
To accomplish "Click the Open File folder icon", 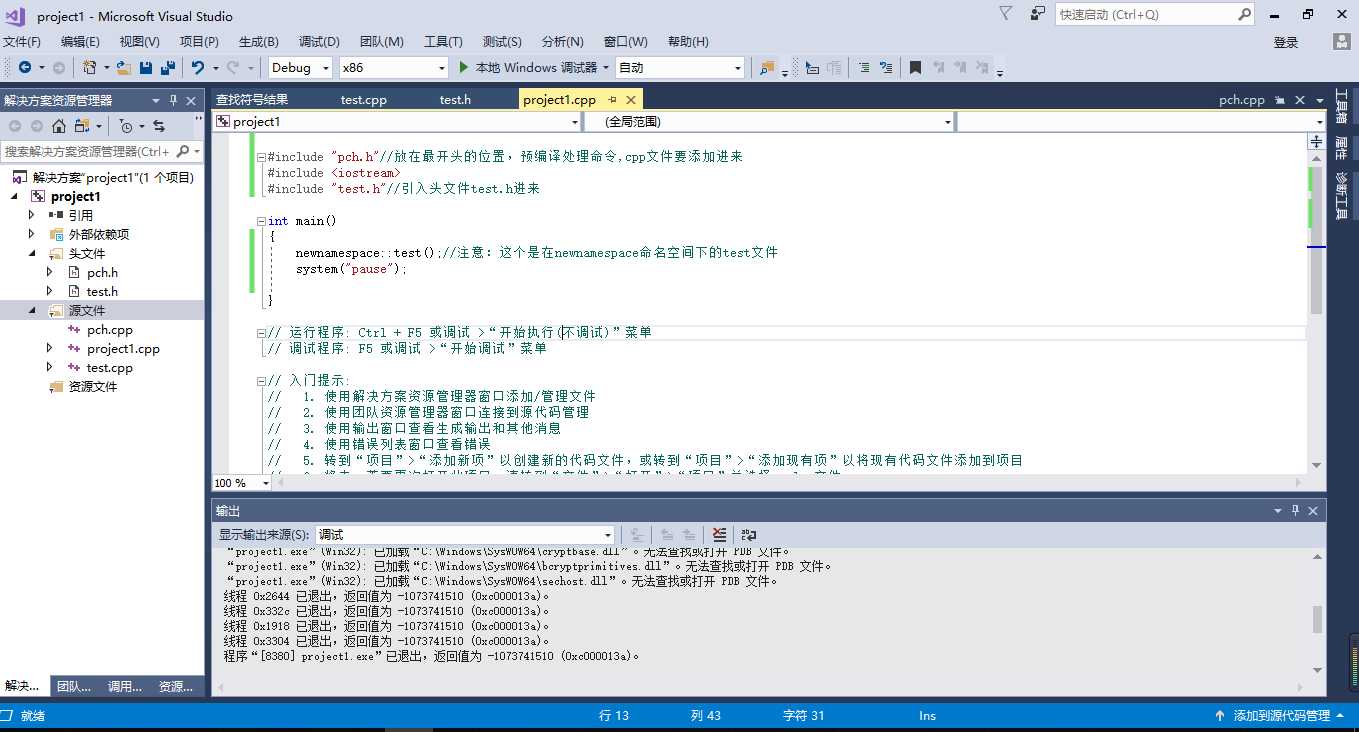I will (124, 67).
